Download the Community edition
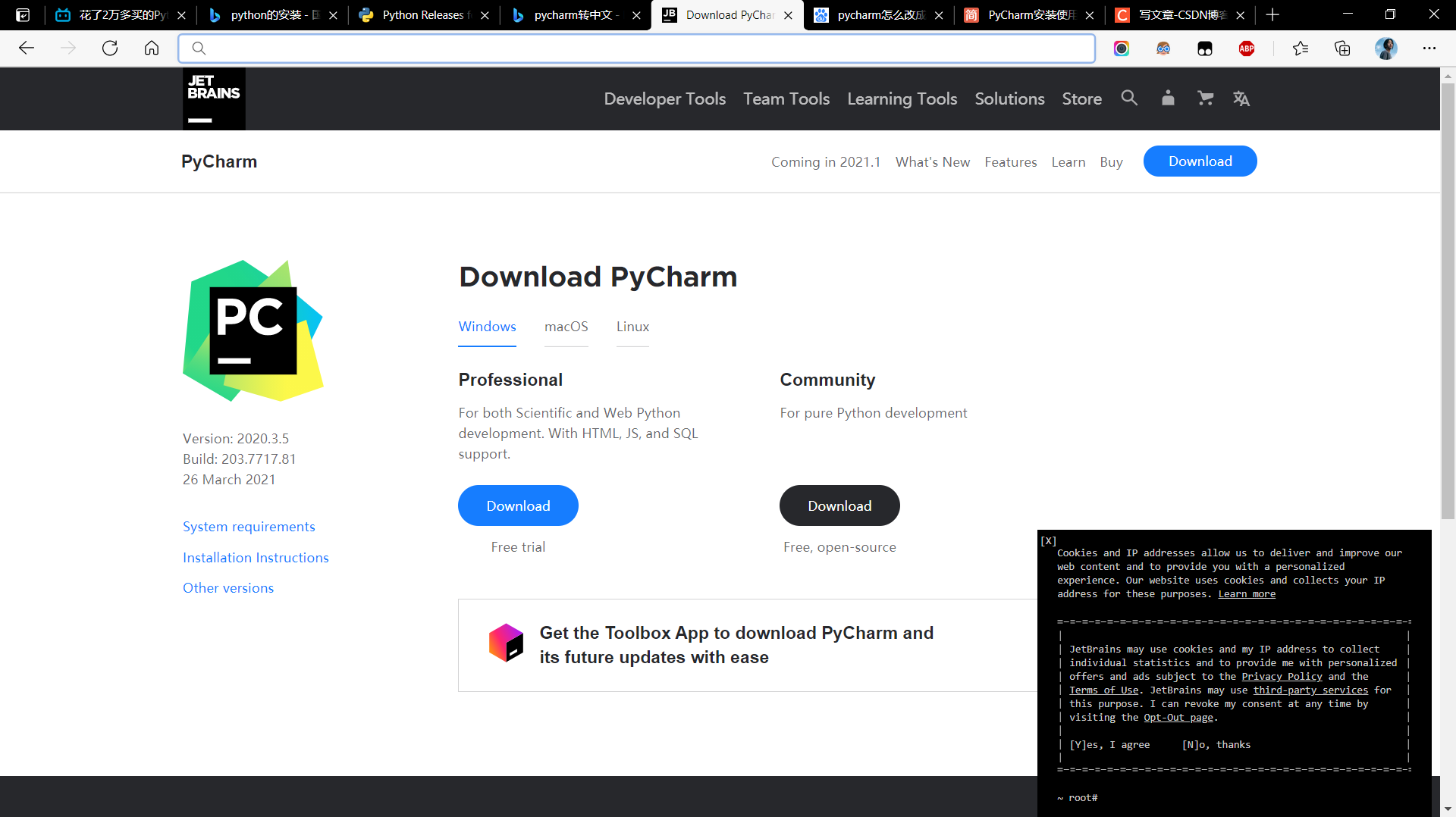 click(x=839, y=506)
